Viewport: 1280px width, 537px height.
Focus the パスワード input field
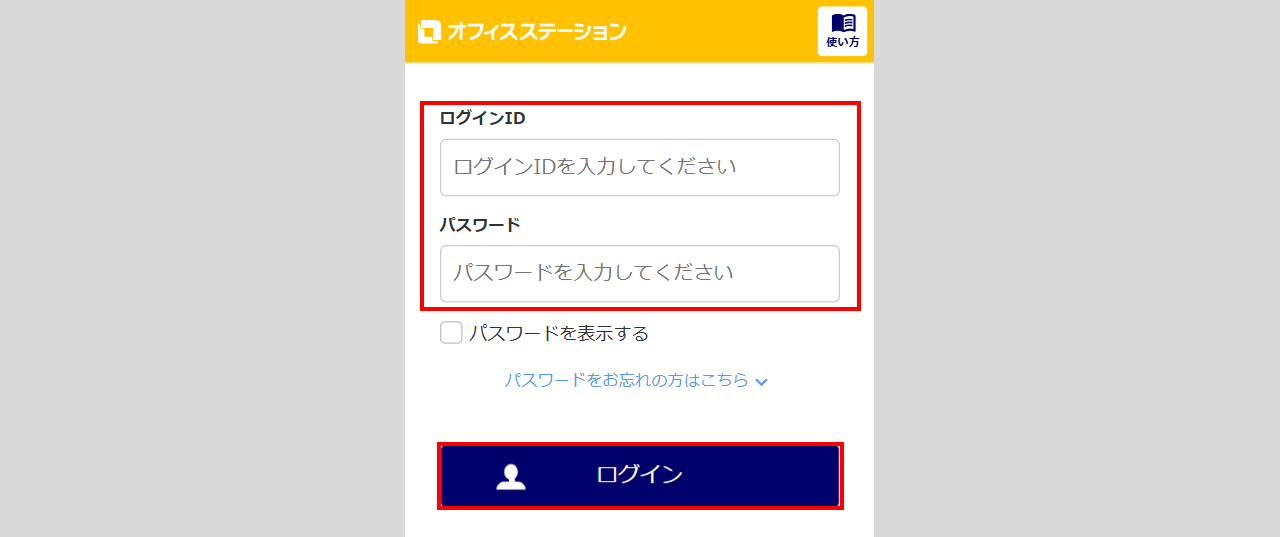pos(640,273)
